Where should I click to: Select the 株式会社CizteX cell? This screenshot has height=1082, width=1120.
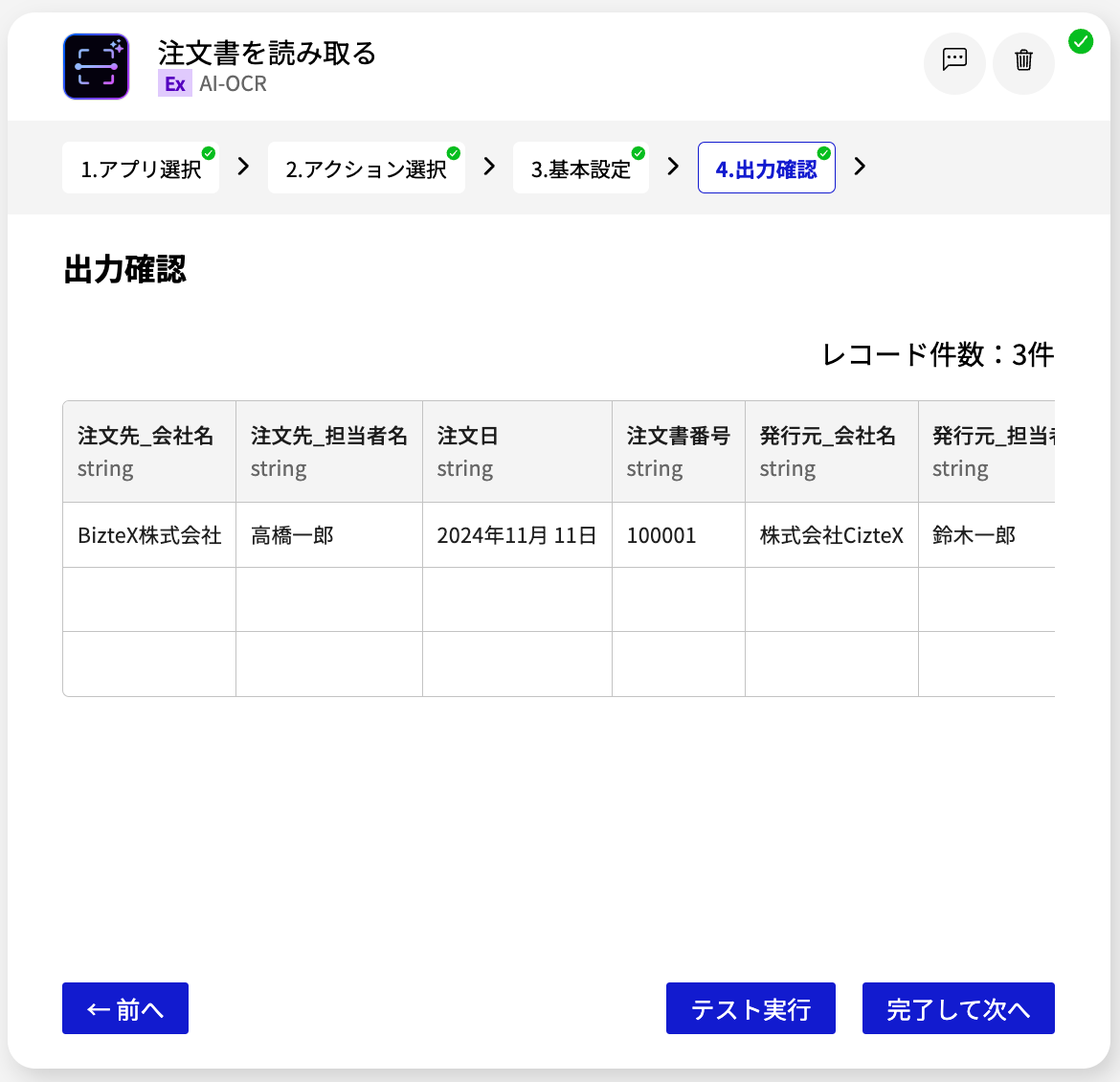(x=832, y=535)
